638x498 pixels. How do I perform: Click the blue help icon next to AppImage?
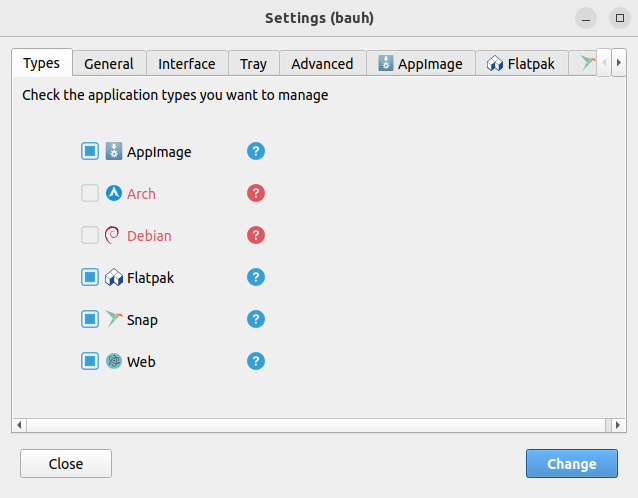pos(256,152)
